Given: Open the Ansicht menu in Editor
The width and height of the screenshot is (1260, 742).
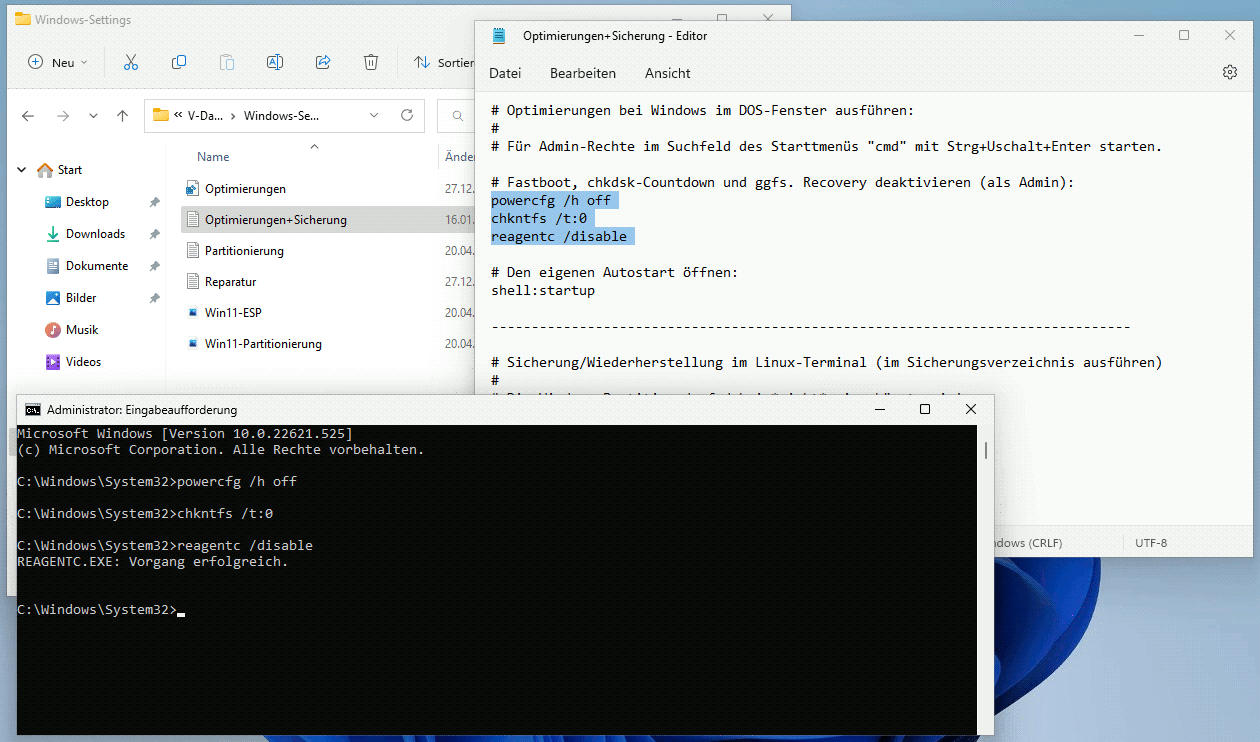Looking at the screenshot, I should pyautogui.click(x=668, y=73).
